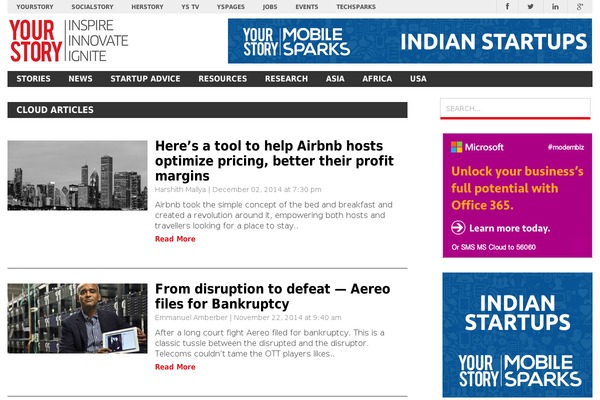The width and height of the screenshot is (600, 400).
Task: Go to YS TV in top bar
Action: [190, 7]
